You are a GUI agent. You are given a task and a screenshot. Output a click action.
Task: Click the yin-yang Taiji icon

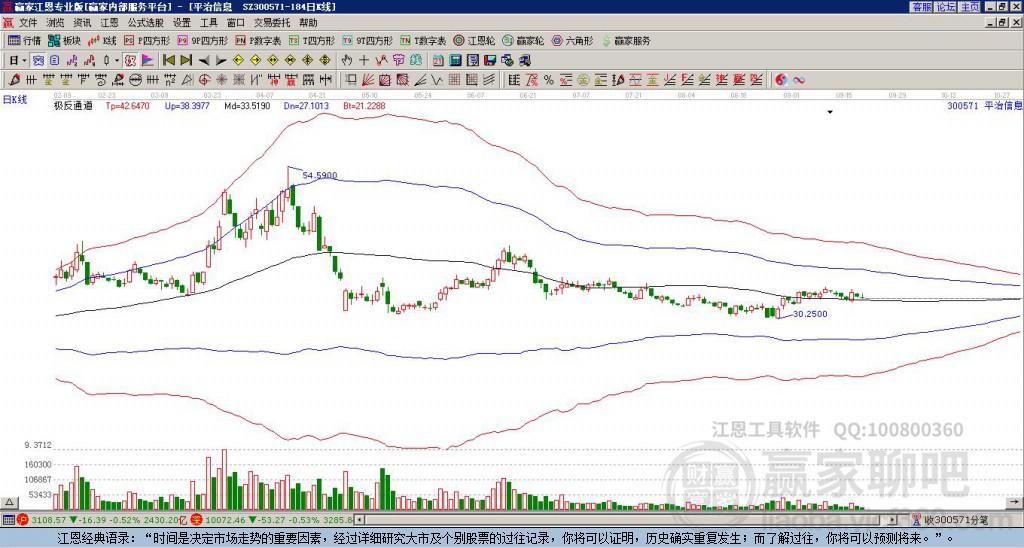(x=781, y=80)
